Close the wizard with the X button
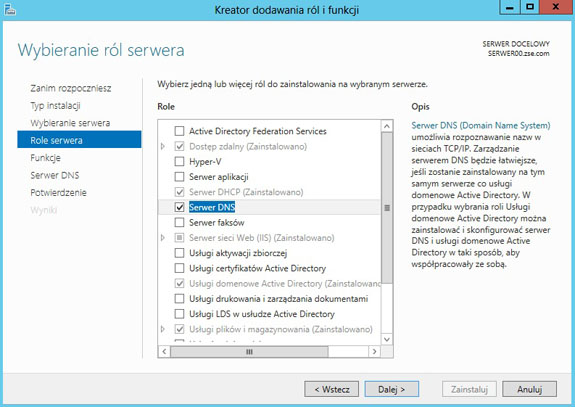The width and height of the screenshot is (575, 407). point(556,7)
